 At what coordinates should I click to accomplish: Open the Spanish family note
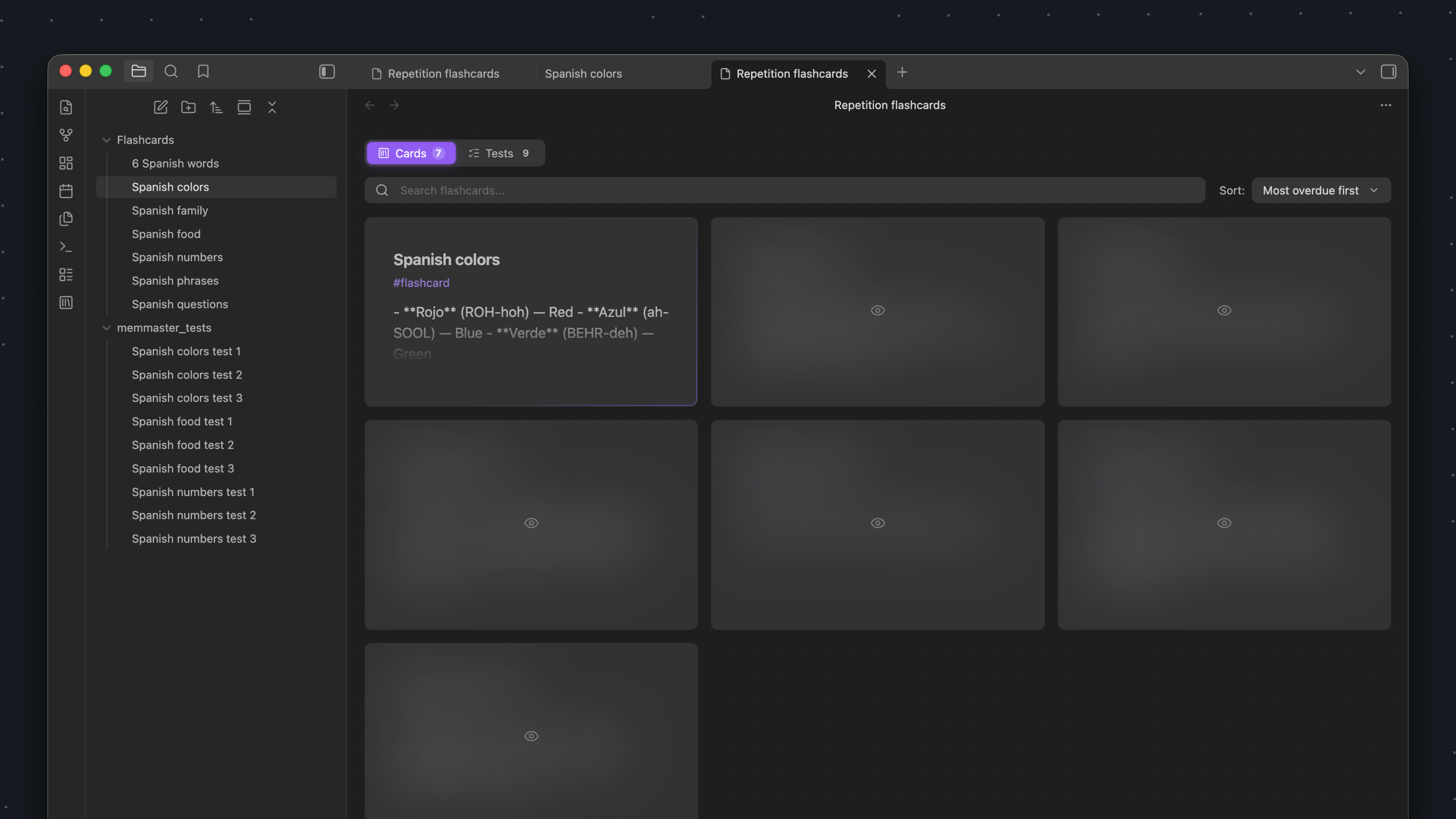pyautogui.click(x=216, y=210)
